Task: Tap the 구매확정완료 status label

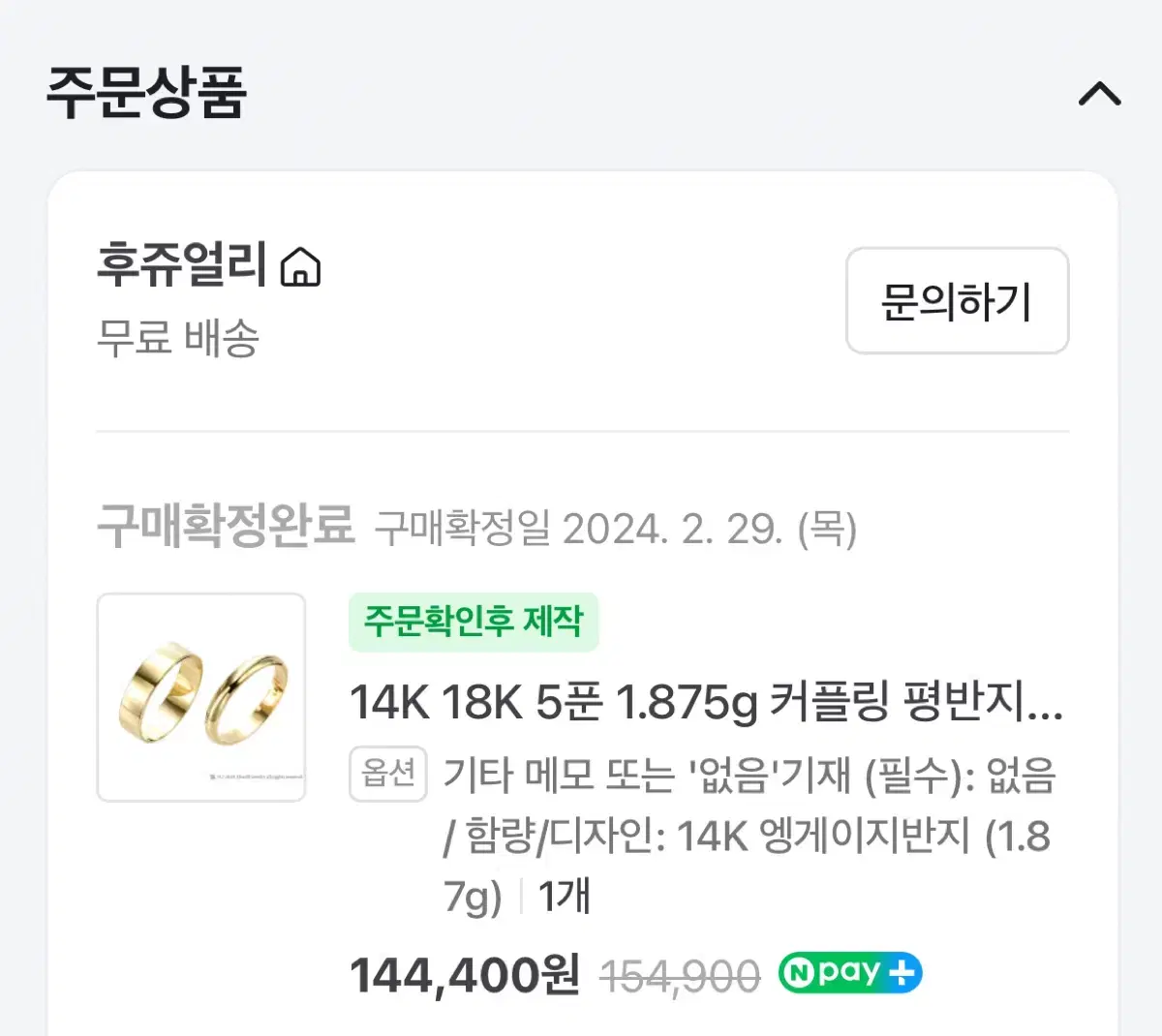Action: (x=226, y=526)
